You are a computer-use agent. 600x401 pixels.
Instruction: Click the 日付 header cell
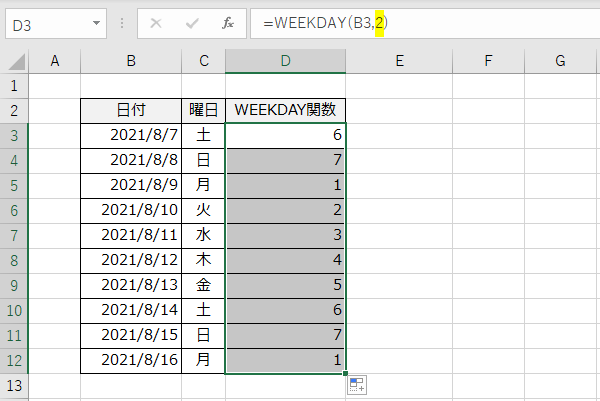click(x=131, y=110)
